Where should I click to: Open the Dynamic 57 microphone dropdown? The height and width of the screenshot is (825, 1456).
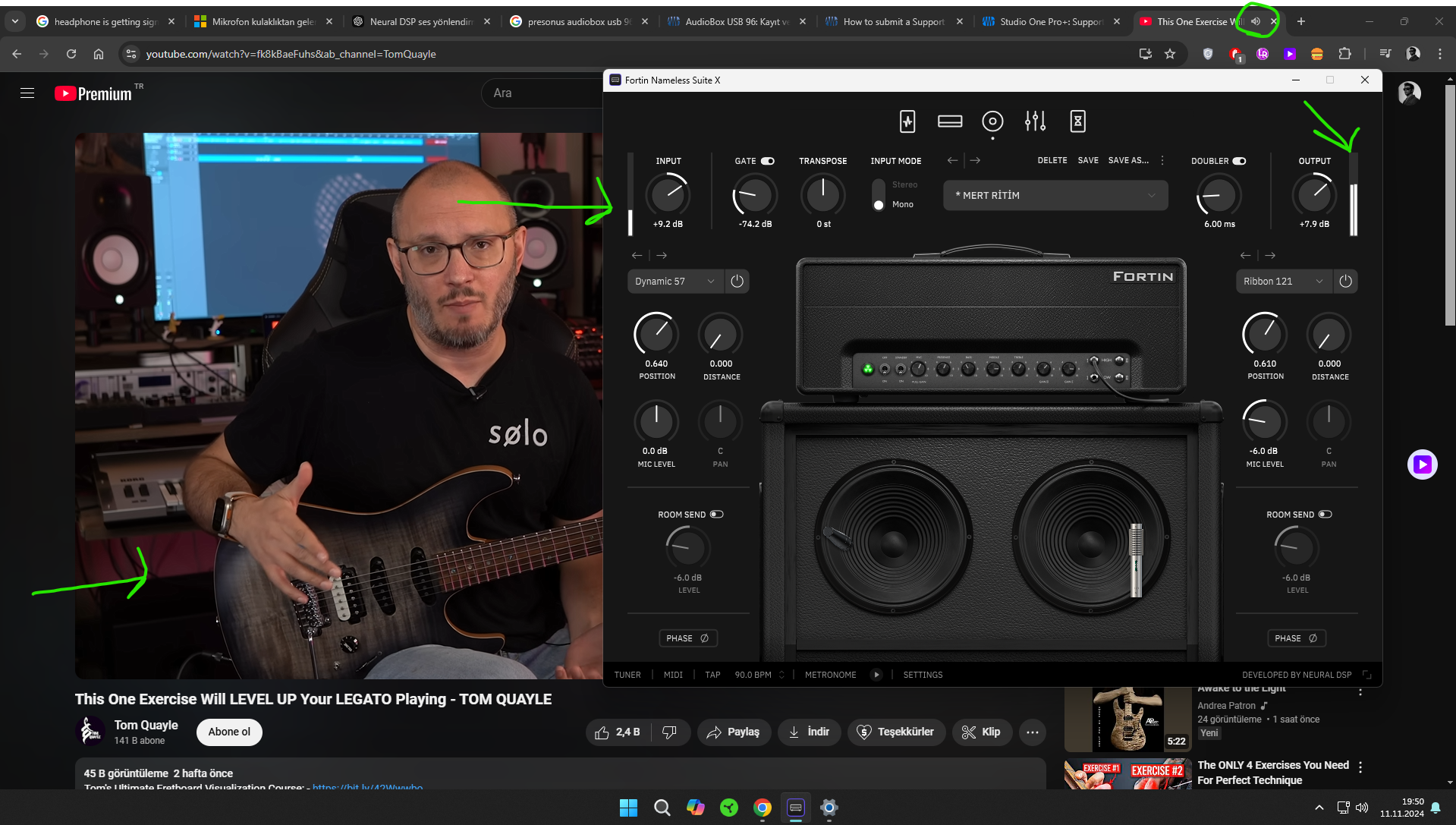pos(674,282)
